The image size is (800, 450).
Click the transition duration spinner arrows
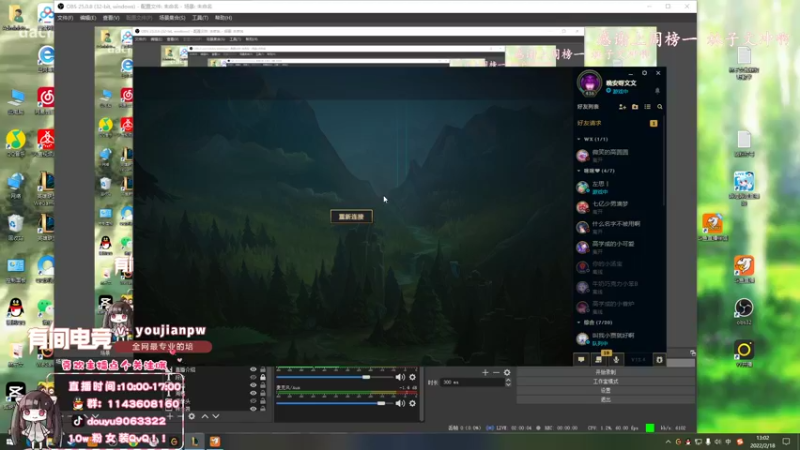click(x=508, y=382)
